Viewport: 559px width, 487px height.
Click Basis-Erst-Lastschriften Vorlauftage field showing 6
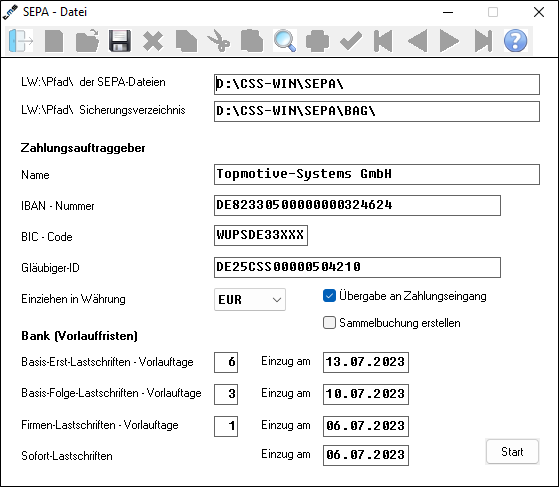click(226, 362)
